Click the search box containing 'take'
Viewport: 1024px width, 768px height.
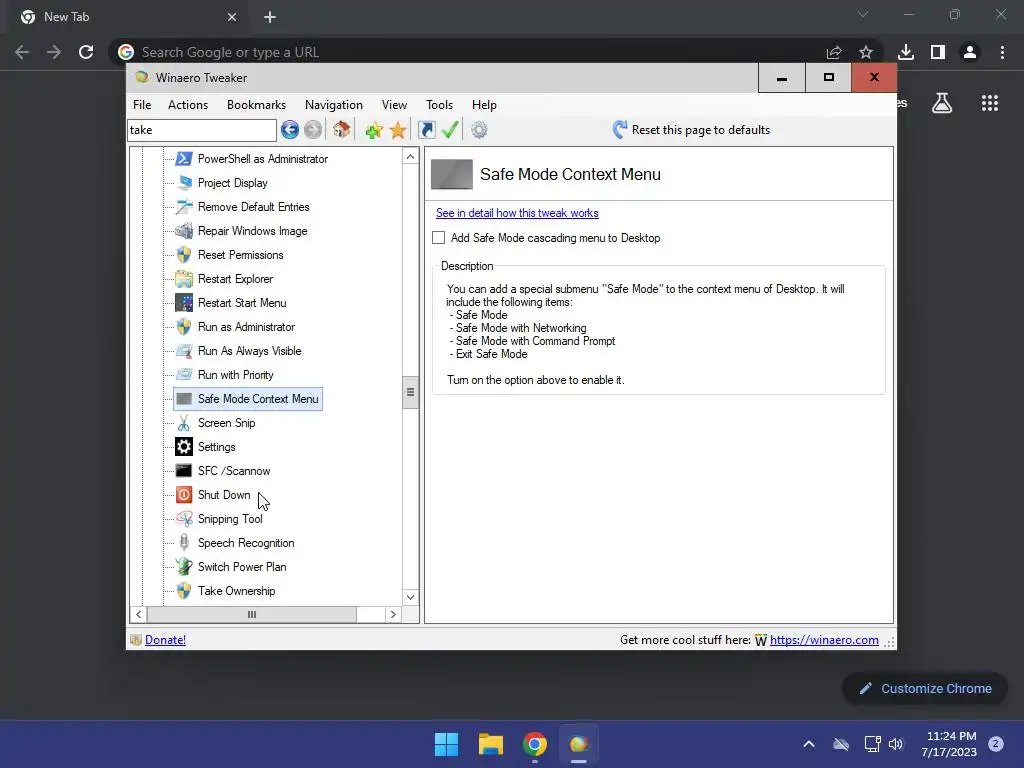[x=202, y=130]
